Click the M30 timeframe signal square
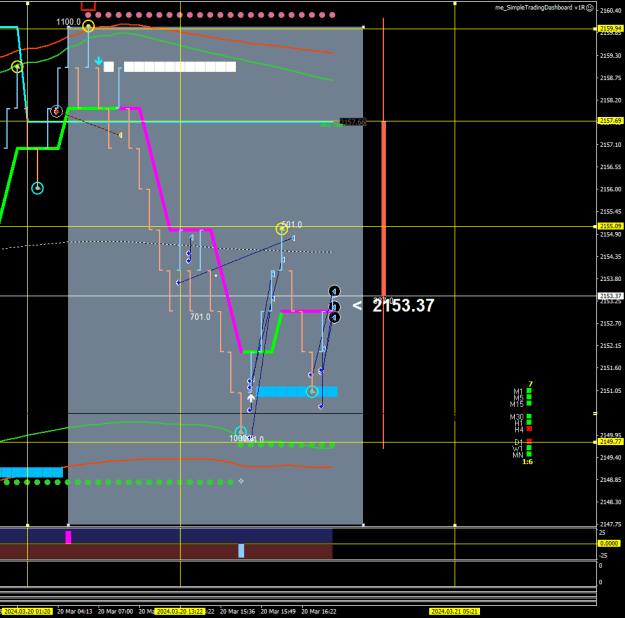Image resolution: width=625 pixels, height=618 pixels. point(529,417)
